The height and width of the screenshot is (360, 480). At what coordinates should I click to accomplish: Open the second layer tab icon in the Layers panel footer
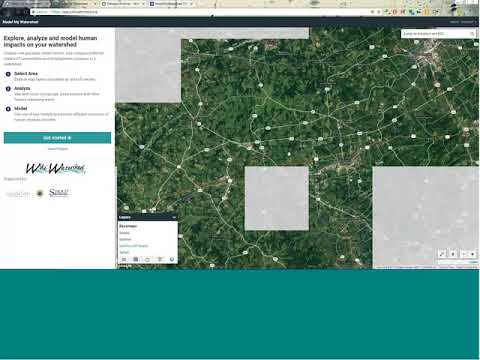pos(136,259)
